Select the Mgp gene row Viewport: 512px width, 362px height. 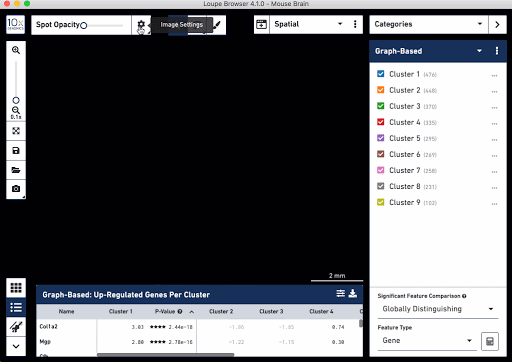coord(199,342)
